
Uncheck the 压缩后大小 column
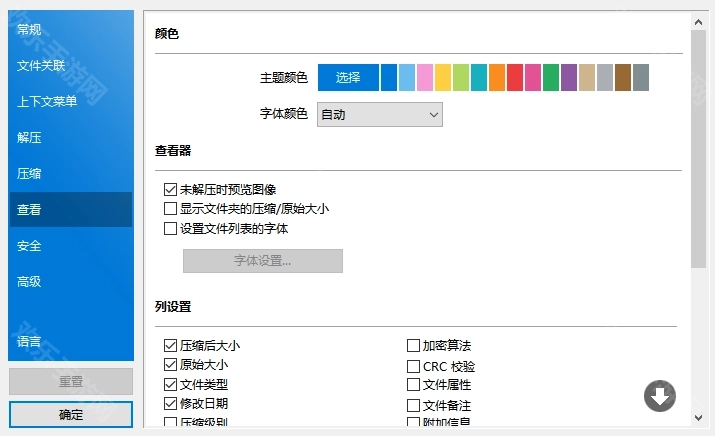(170, 346)
